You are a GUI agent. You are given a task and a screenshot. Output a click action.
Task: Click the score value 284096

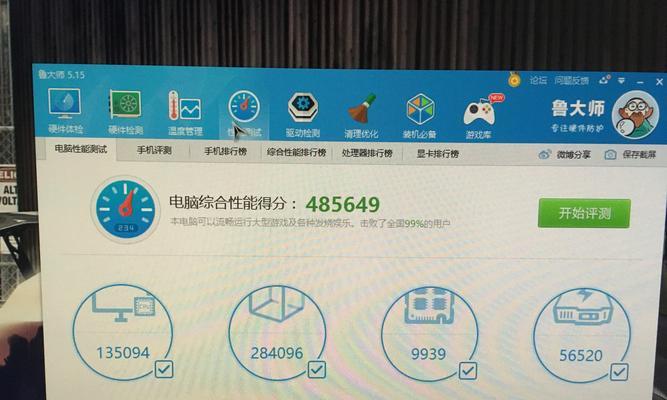[x=277, y=353]
